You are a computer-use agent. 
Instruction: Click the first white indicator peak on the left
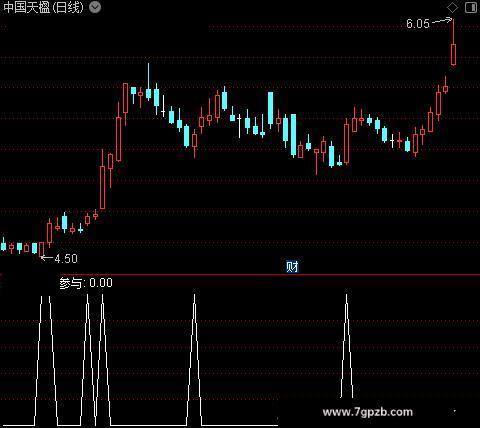[45, 360]
